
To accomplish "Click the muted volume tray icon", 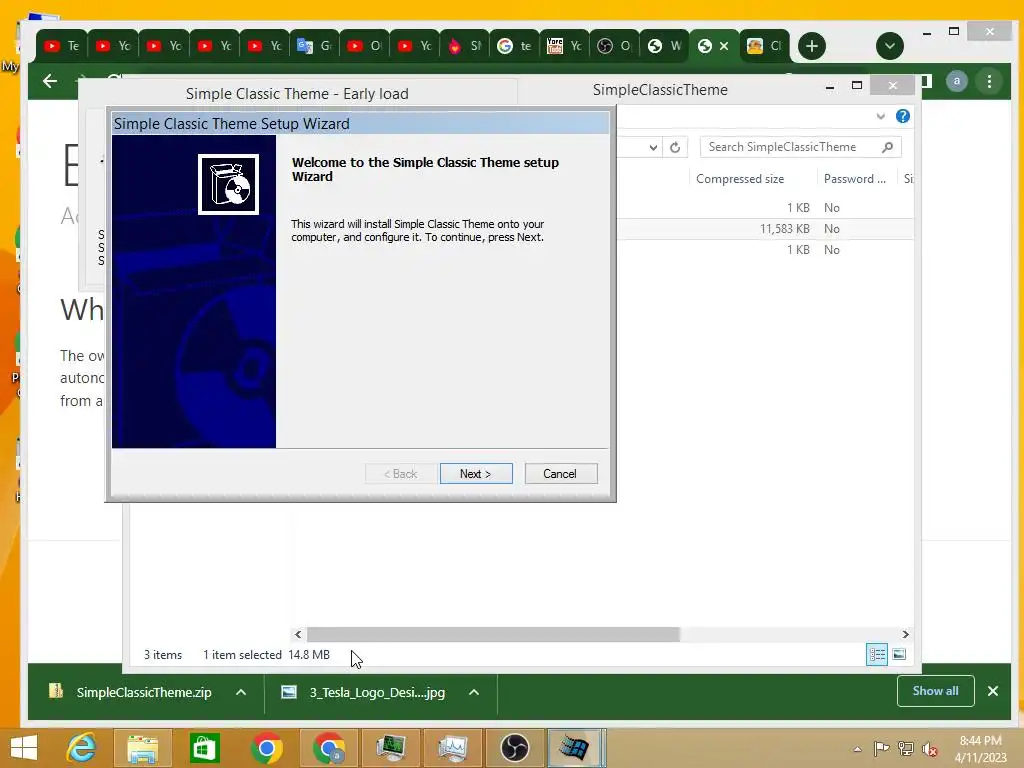I will 930,749.
